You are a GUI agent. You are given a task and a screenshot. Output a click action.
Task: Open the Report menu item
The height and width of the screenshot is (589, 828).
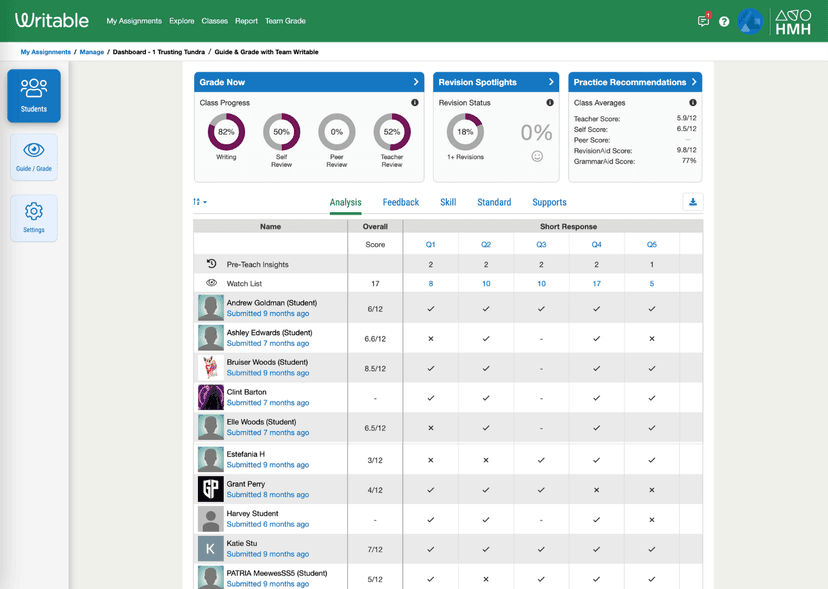[x=246, y=21]
